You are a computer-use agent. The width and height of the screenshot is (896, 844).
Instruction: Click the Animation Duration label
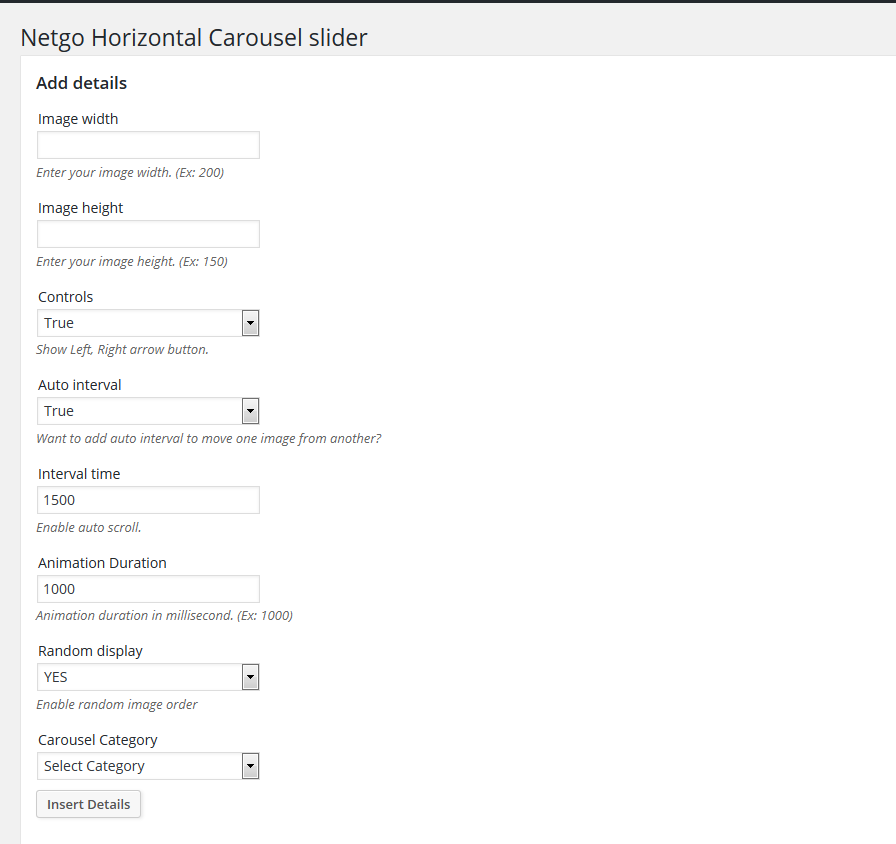tap(102, 563)
